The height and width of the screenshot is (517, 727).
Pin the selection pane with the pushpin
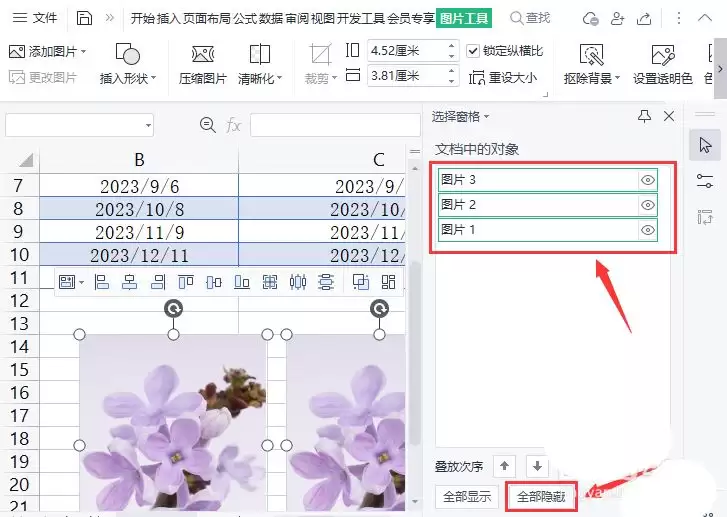click(644, 116)
